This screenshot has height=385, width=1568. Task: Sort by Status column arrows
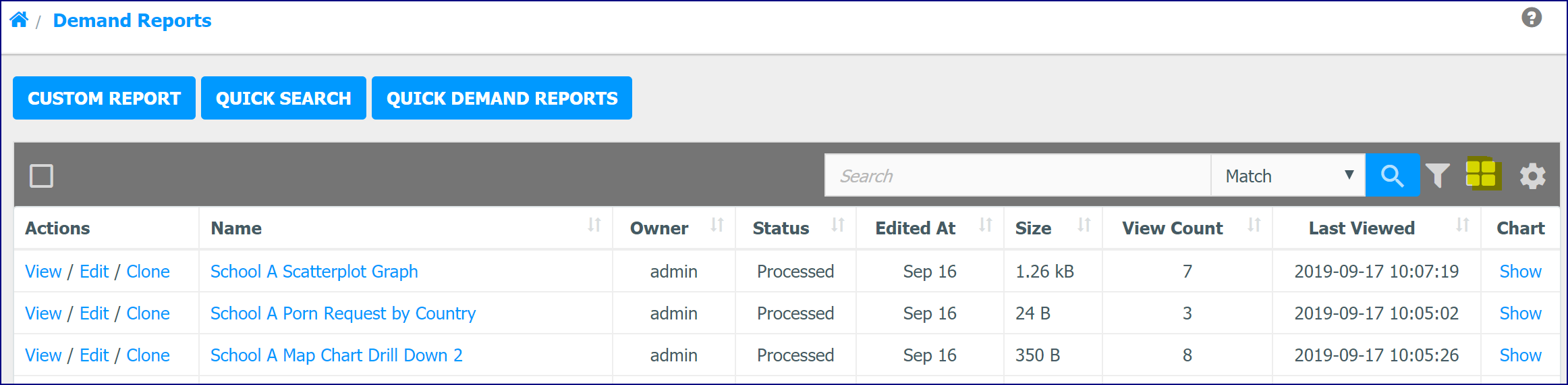click(837, 225)
